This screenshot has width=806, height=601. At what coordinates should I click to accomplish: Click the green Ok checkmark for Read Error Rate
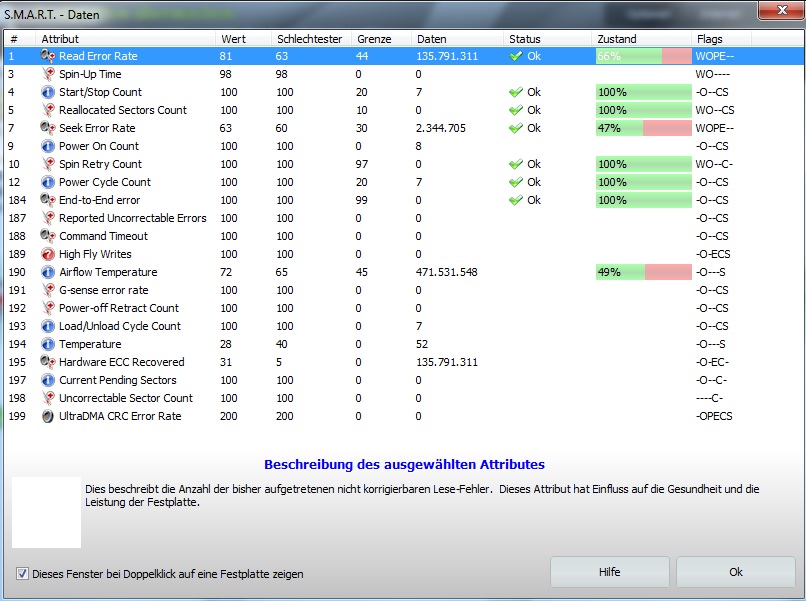516,56
